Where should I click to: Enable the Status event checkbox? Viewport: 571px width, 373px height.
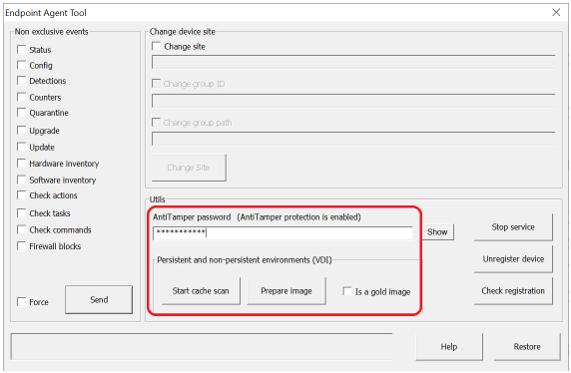point(21,49)
